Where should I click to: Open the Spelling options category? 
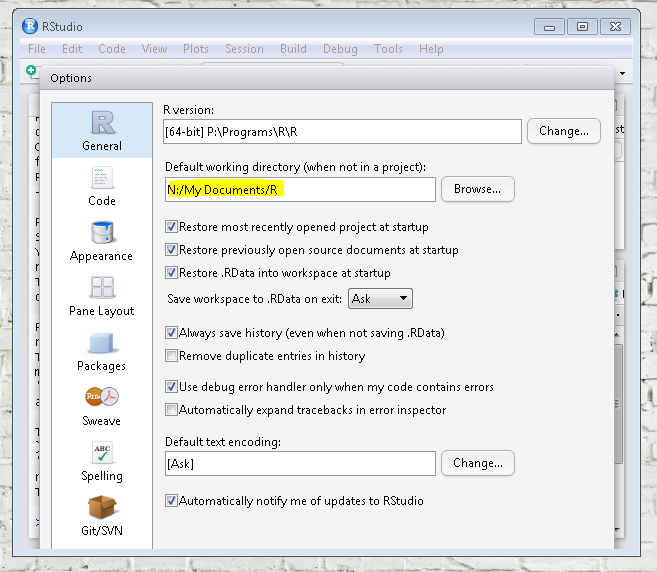click(102, 461)
